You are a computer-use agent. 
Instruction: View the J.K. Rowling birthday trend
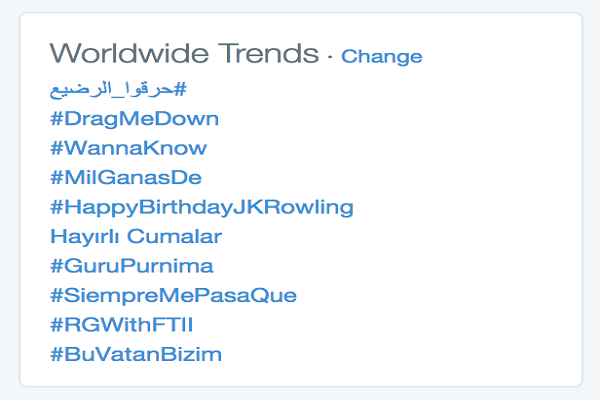201,208
